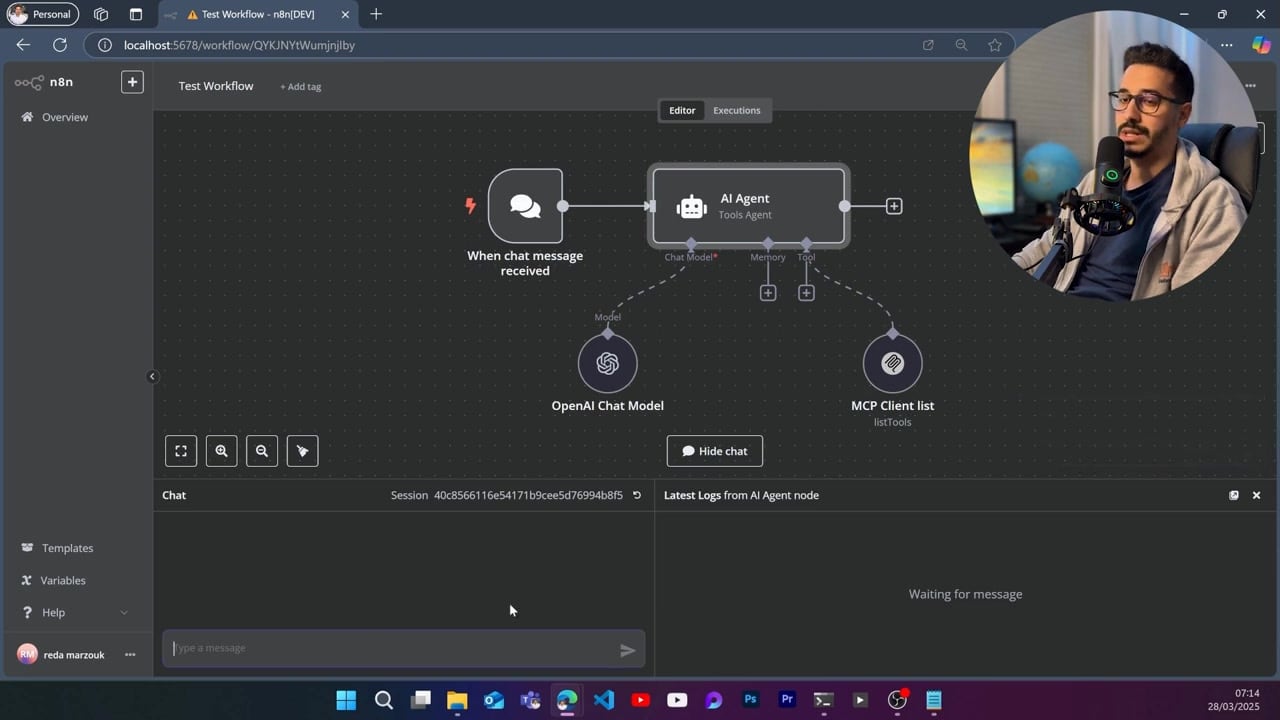
Task: Open Windows Search from the taskbar
Action: coord(384,700)
